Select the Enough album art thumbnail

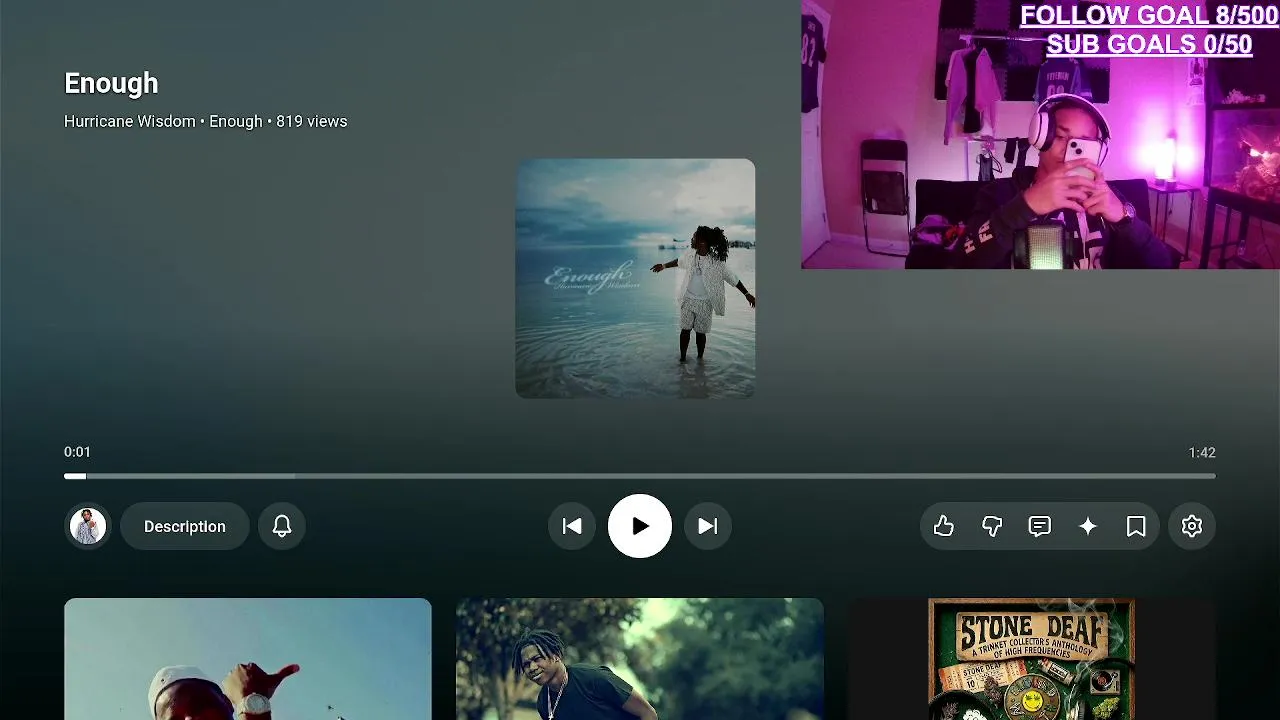(x=635, y=278)
